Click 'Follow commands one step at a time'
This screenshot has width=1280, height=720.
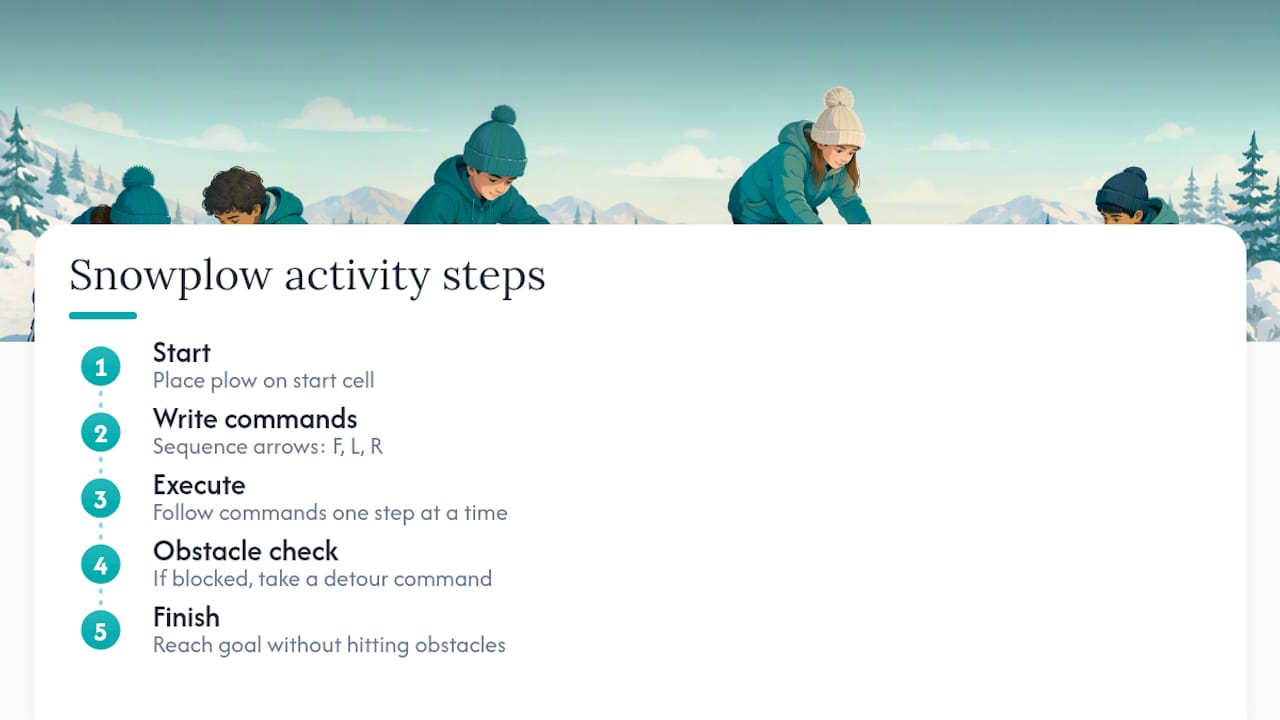[330, 513]
